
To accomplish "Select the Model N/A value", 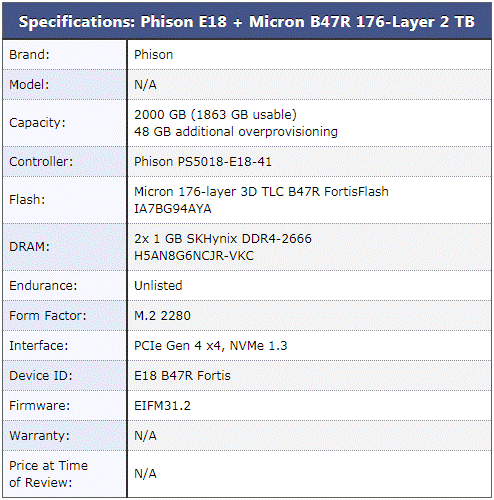I will [x=145, y=85].
